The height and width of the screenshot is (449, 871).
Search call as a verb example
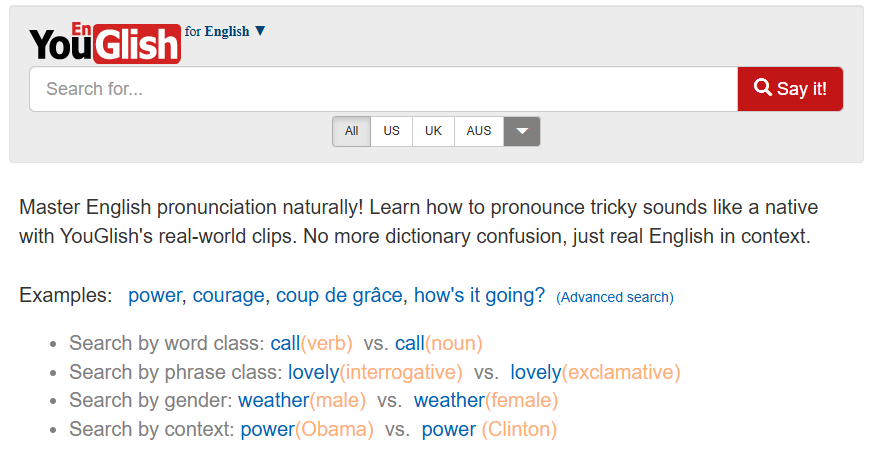point(311,344)
